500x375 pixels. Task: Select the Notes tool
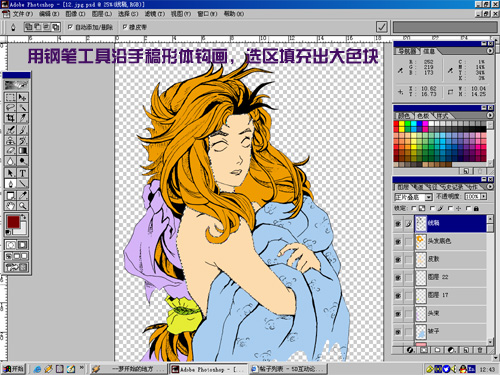10,195
